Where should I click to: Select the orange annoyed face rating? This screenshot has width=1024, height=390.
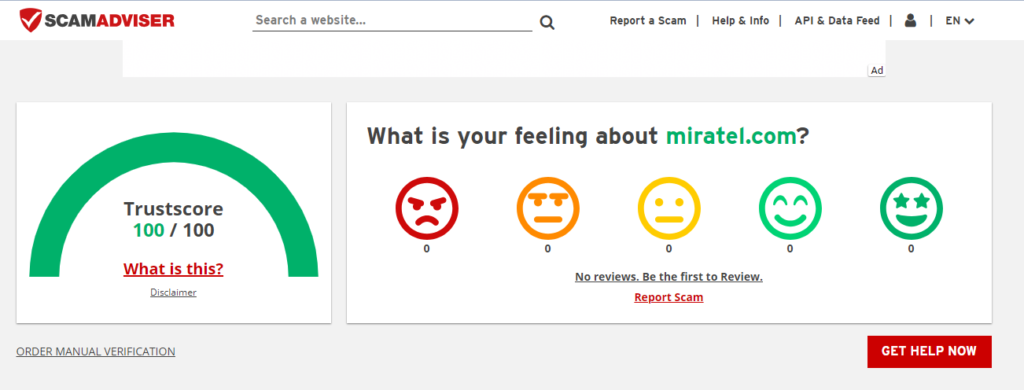547,208
